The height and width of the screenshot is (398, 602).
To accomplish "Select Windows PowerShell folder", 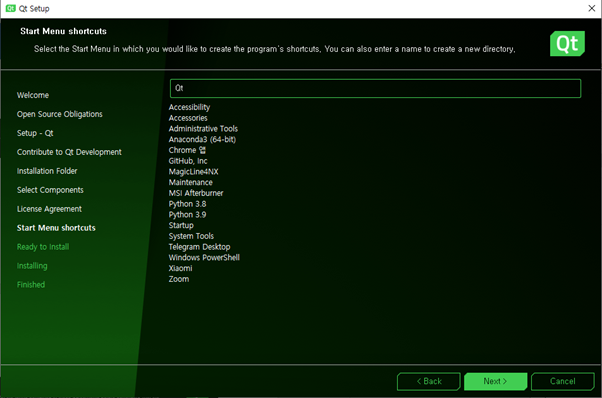I will (204, 258).
